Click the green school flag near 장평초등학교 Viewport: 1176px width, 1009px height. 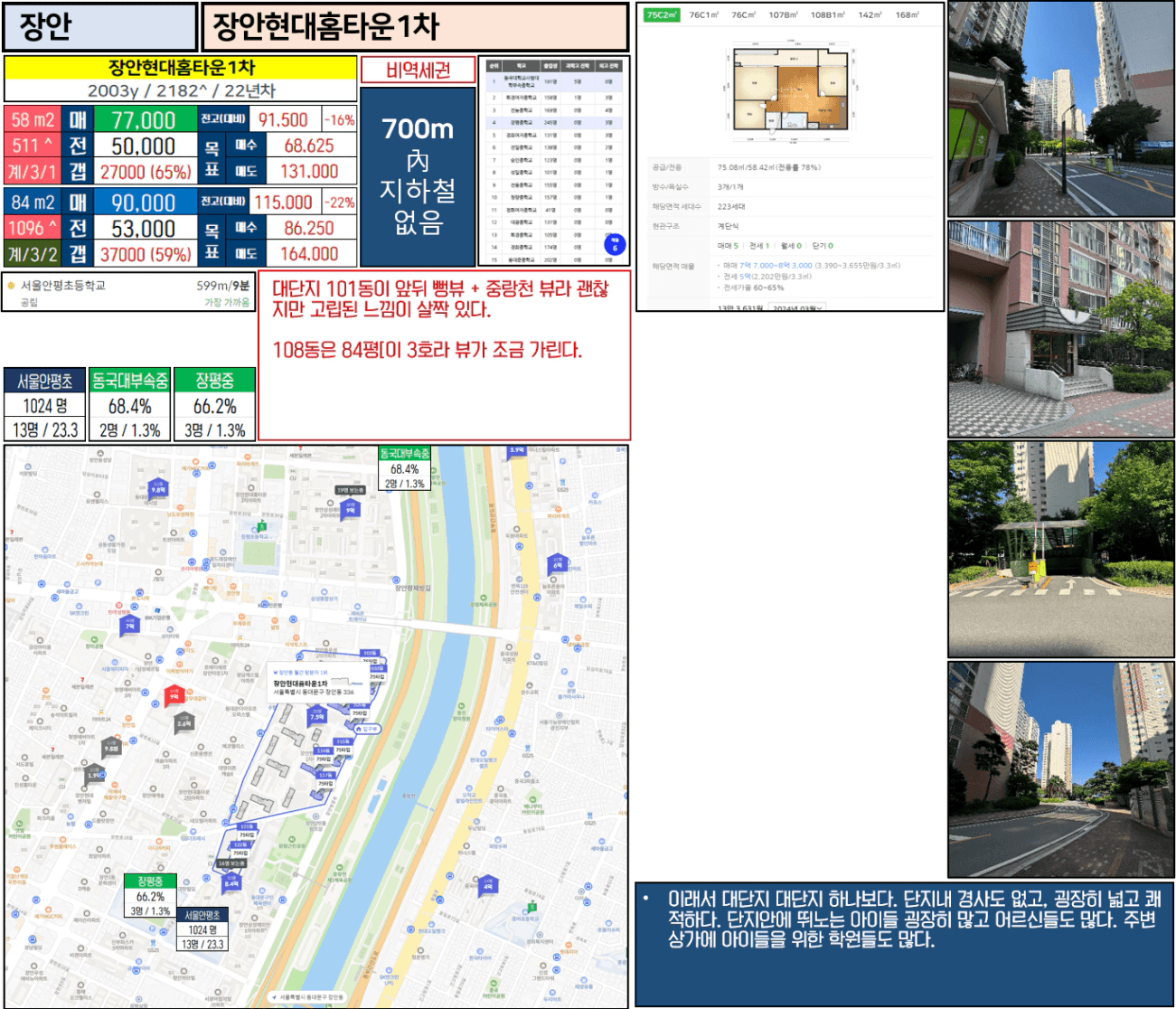pyautogui.click(x=262, y=525)
